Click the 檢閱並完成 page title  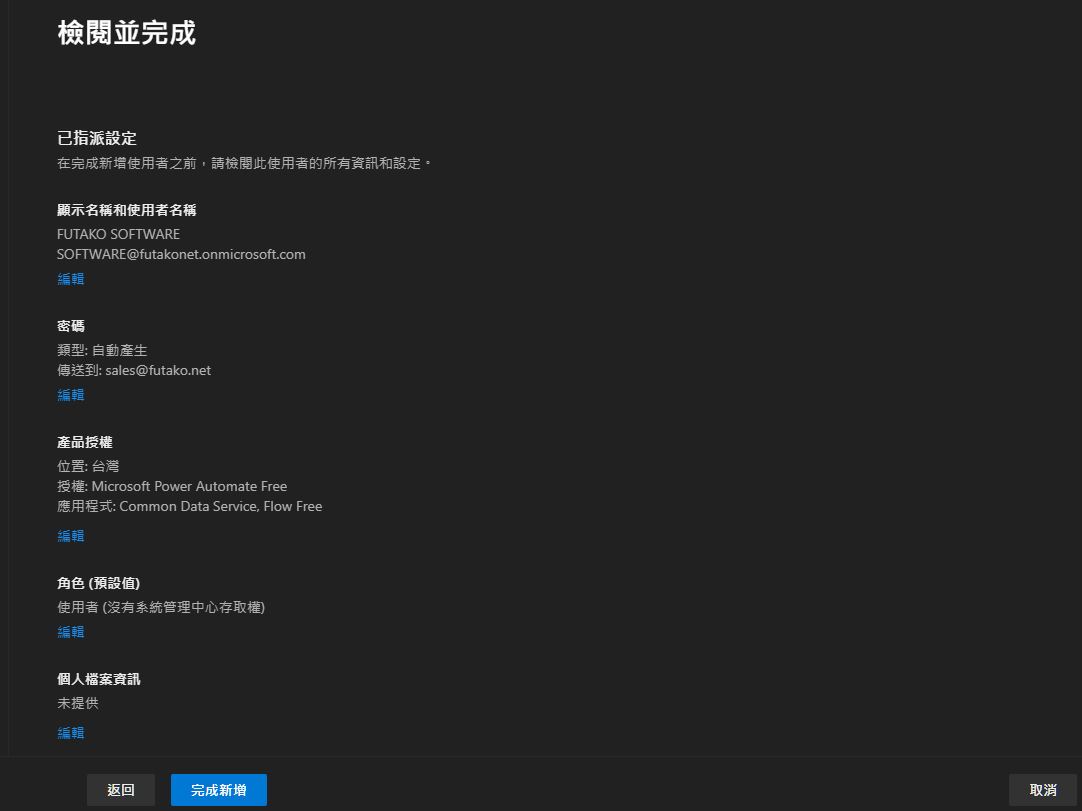[x=126, y=33]
